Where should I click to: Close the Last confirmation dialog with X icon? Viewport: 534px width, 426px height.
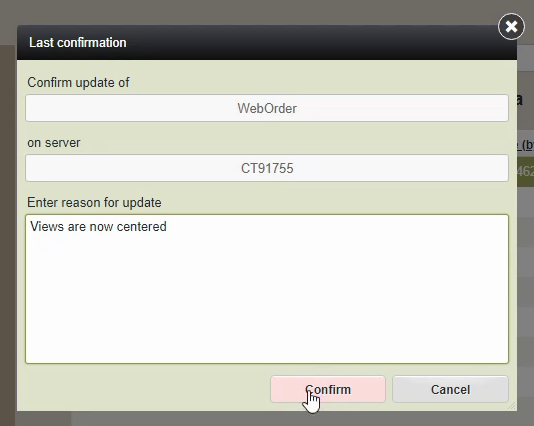click(x=511, y=27)
